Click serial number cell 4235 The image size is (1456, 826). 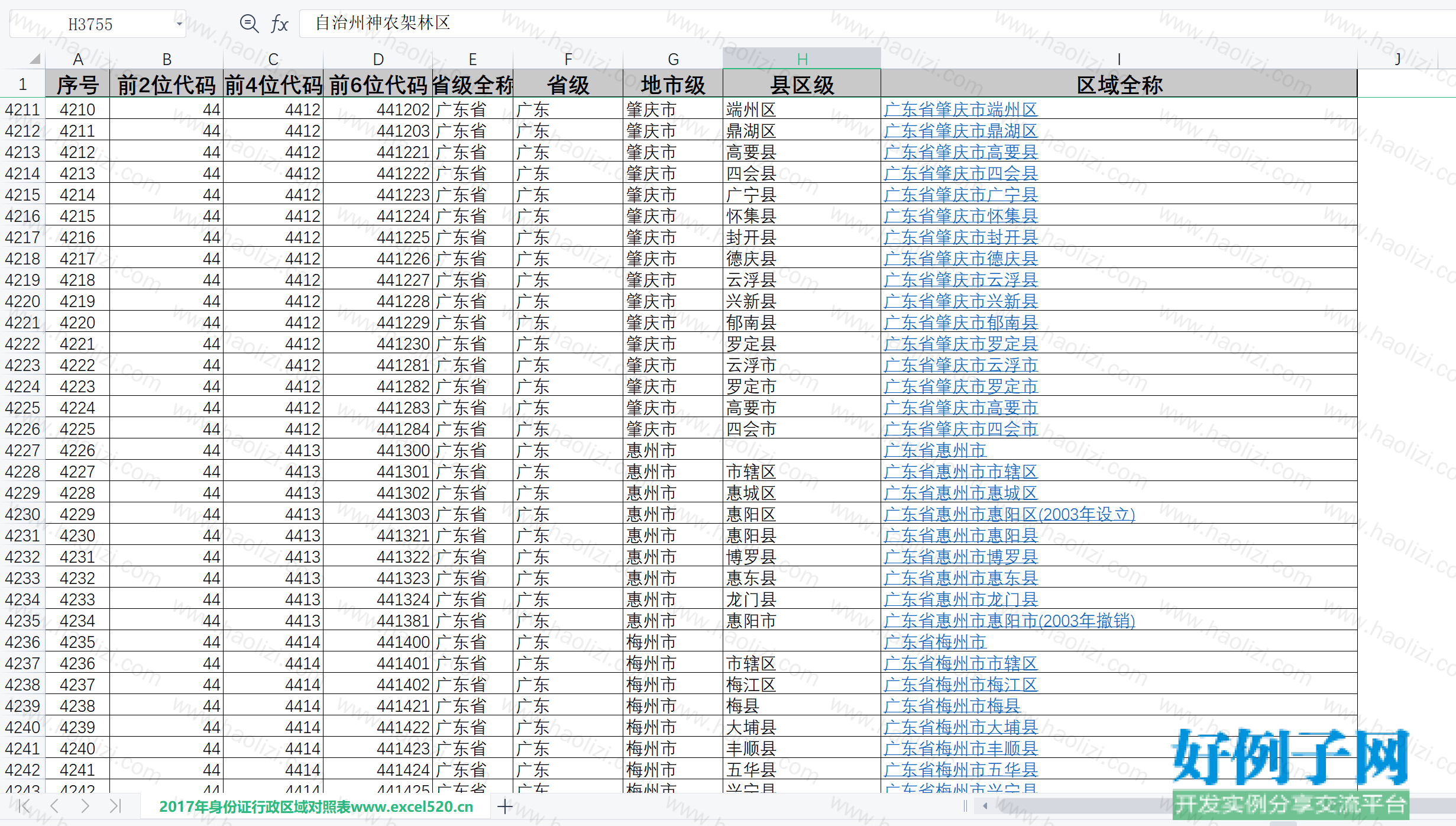pos(77,642)
